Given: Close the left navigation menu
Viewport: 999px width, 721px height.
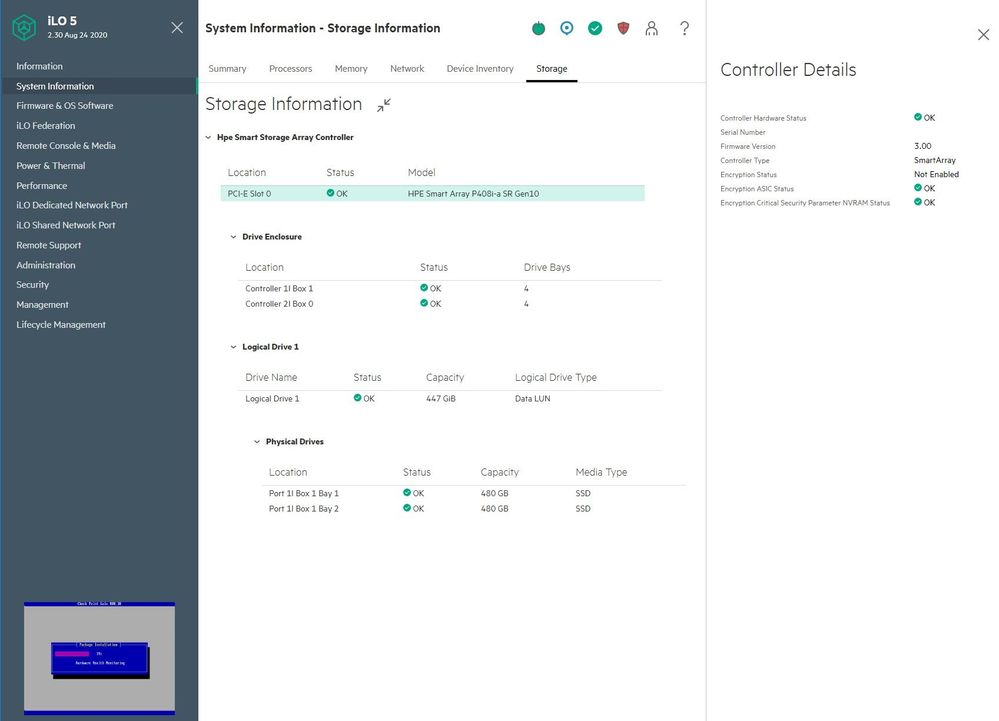Looking at the screenshot, I should tap(177, 28).
